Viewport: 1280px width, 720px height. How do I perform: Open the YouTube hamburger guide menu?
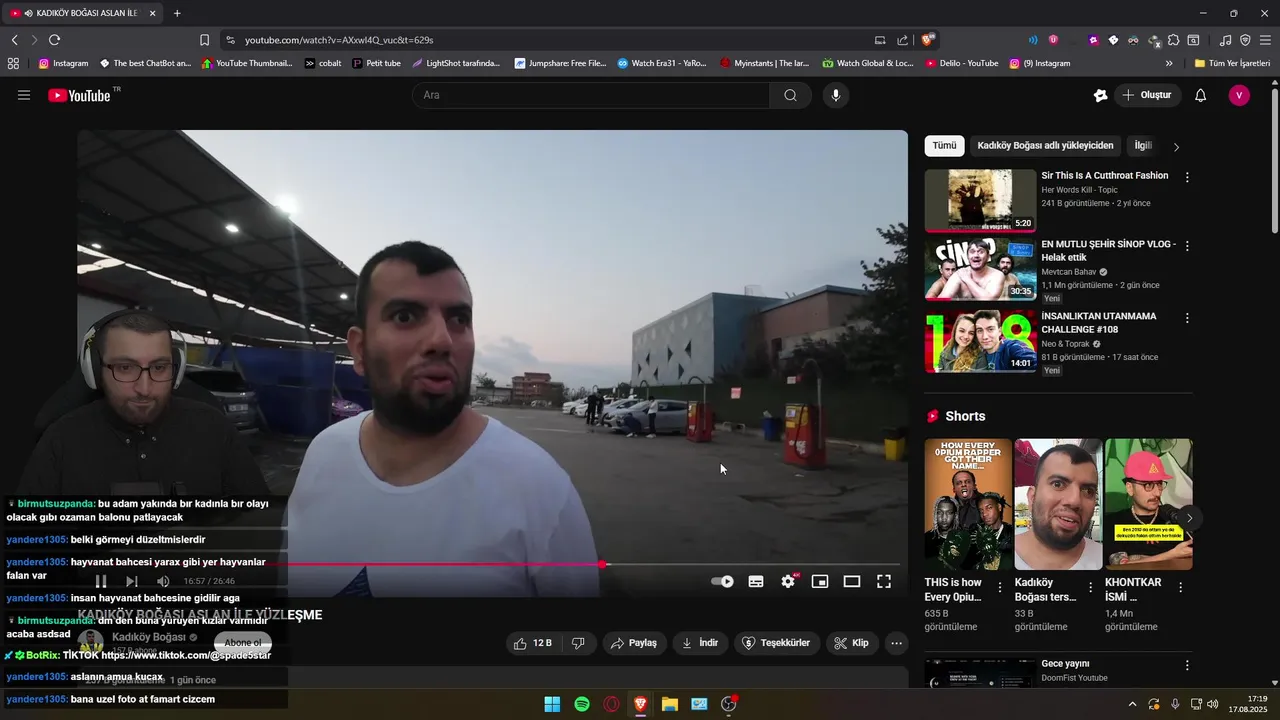(x=24, y=95)
